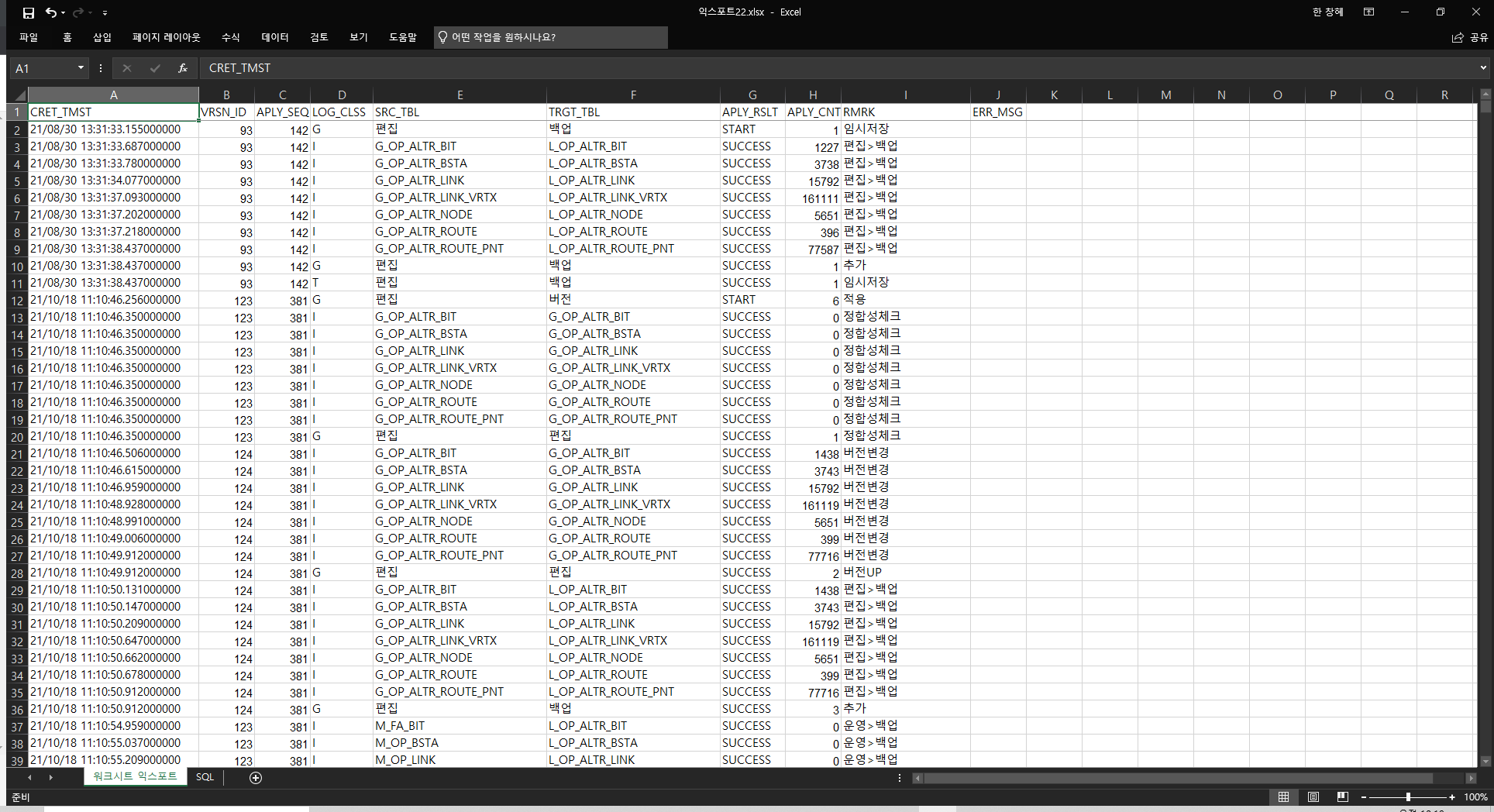Click the Ribbon Display Options icon
The image size is (1494, 812).
pyautogui.click(x=1369, y=12)
